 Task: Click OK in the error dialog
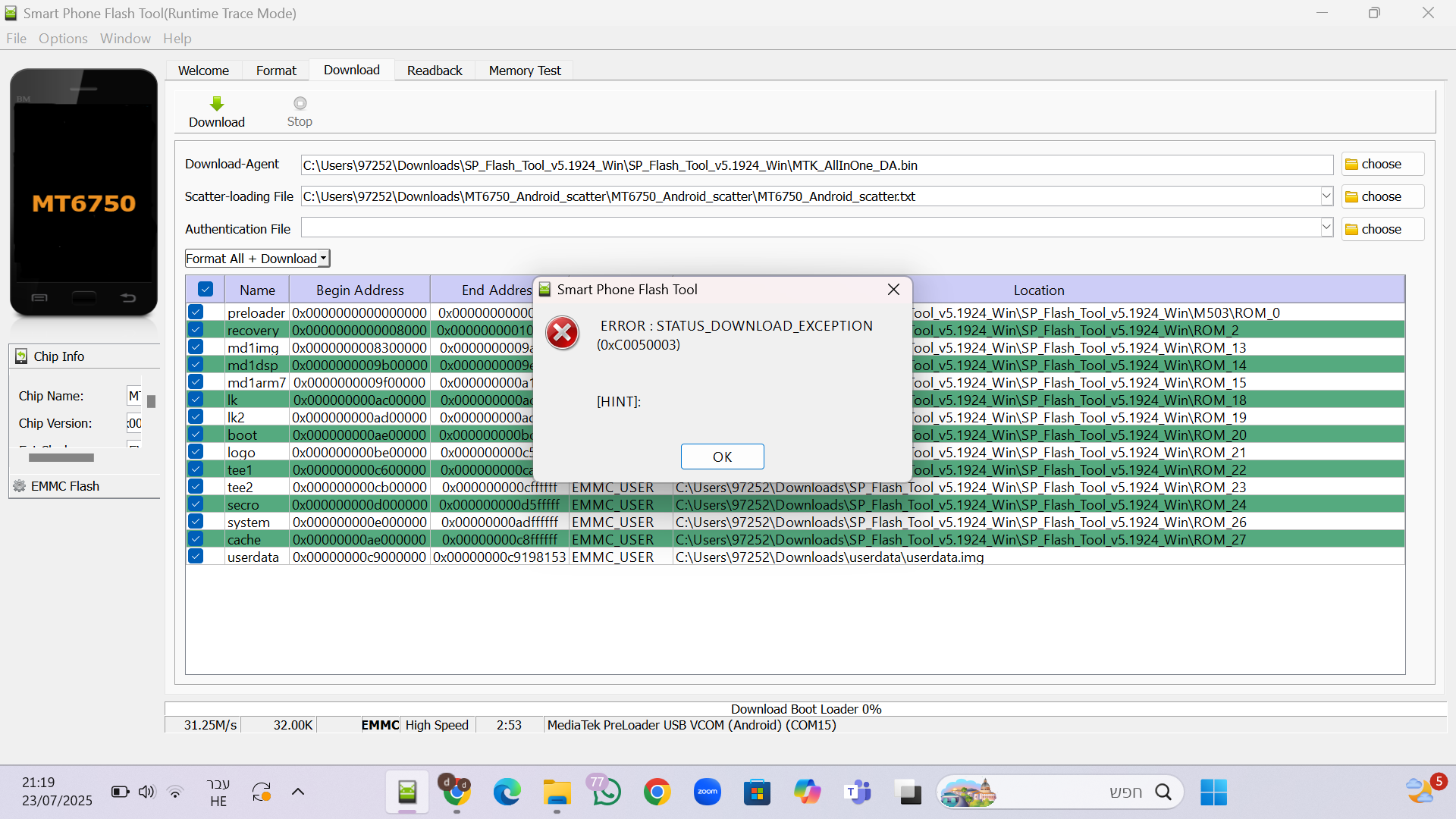pyautogui.click(x=722, y=457)
